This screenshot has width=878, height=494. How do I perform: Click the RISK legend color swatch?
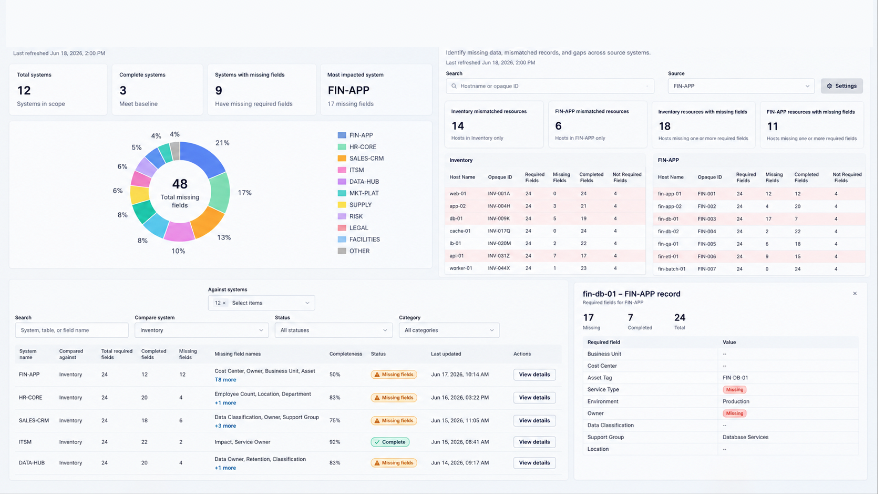[x=342, y=216]
